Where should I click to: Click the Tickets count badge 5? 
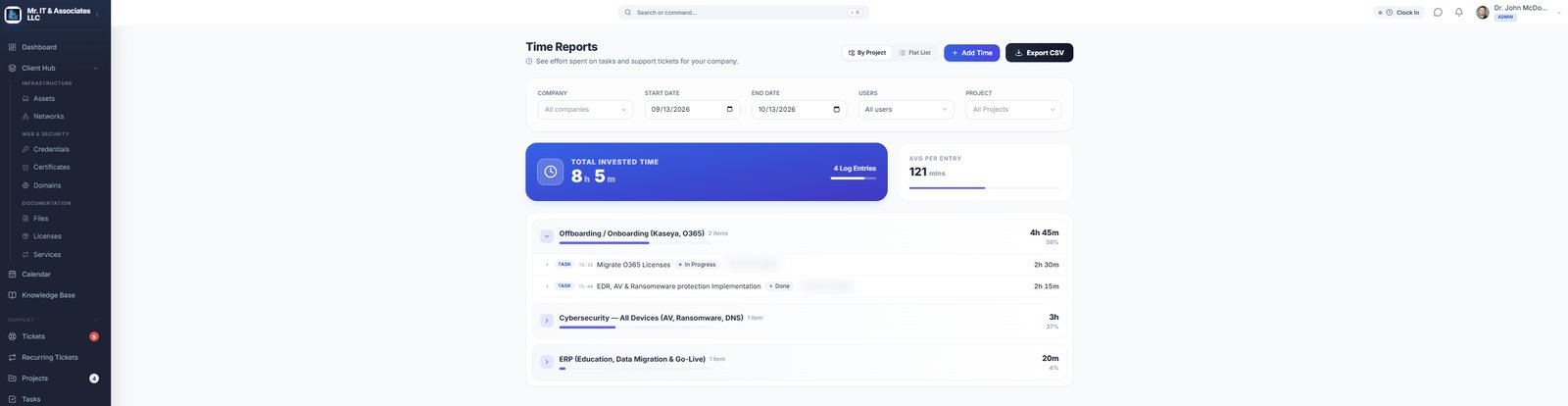tap(94, 336)
